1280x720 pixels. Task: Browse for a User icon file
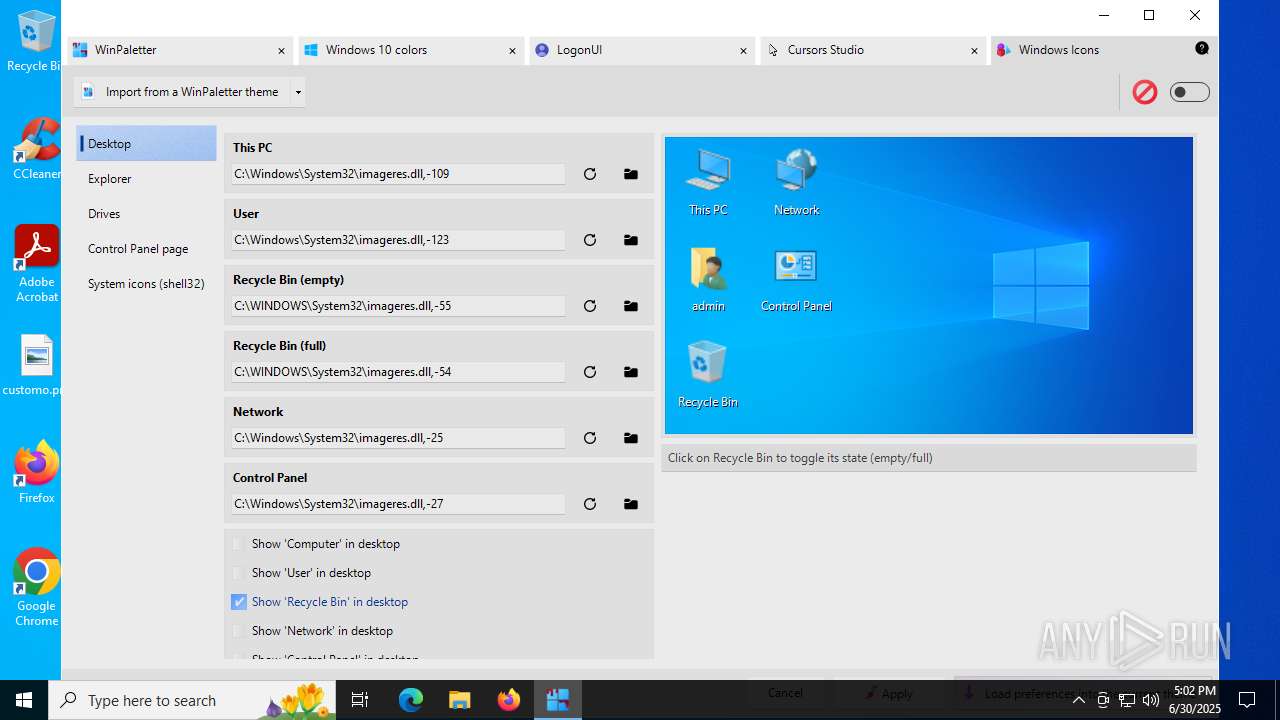pos(631,240)
